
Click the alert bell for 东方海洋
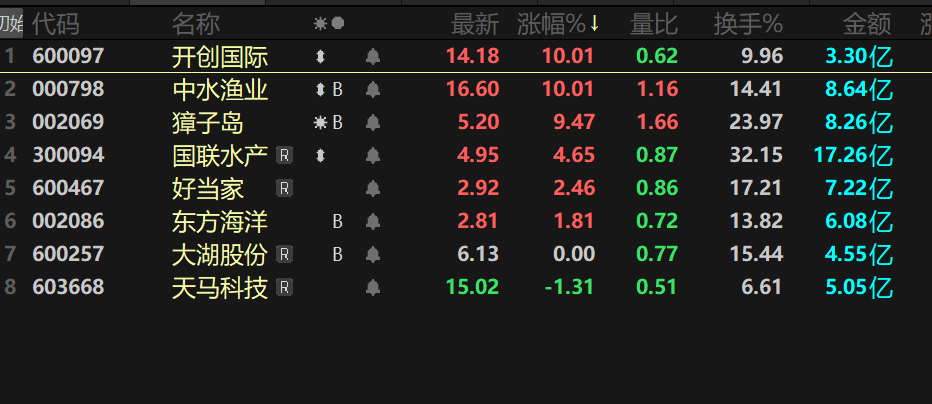pos(373,222)
